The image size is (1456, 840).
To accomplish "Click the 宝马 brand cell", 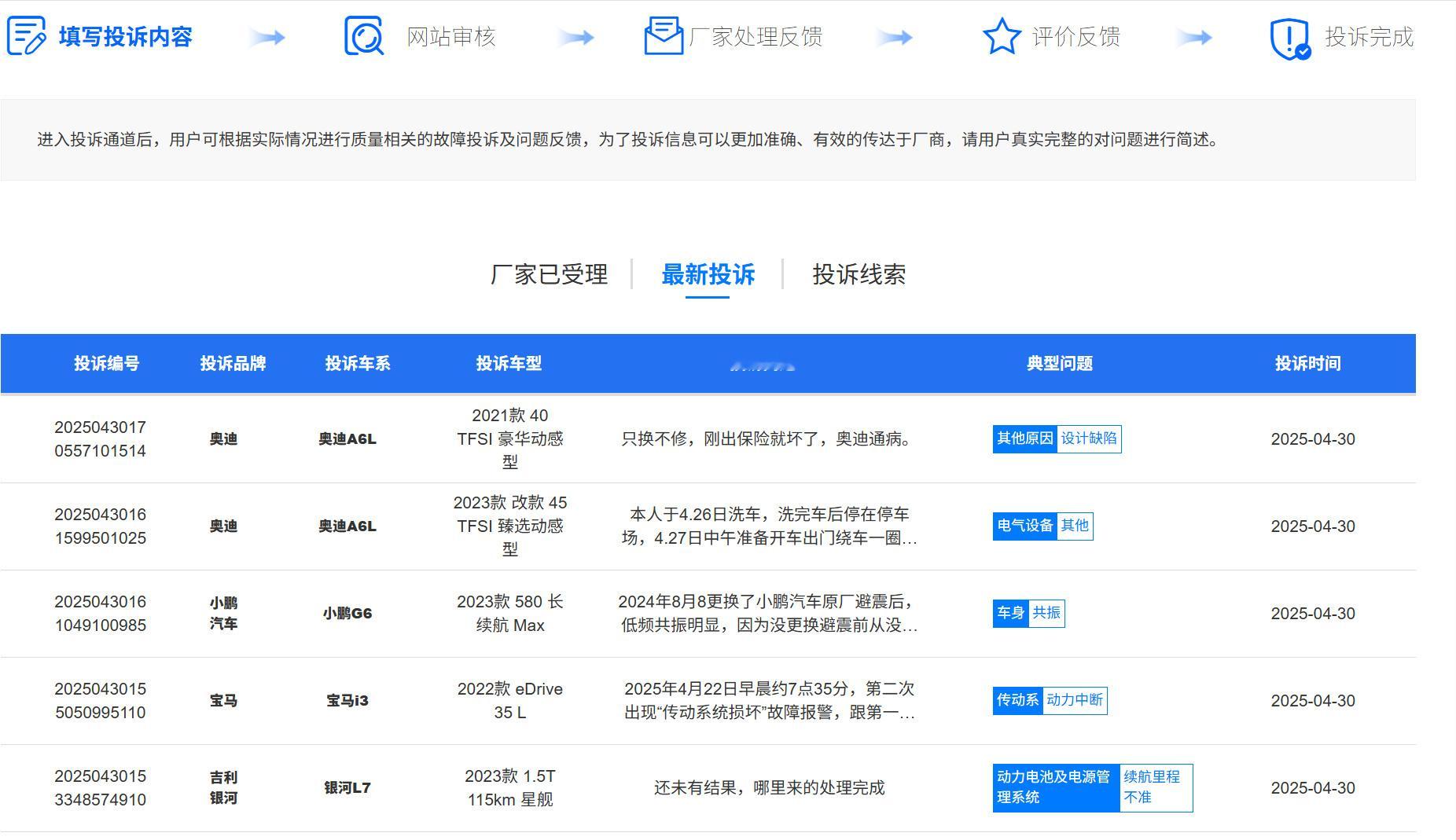I will (224, 701).
